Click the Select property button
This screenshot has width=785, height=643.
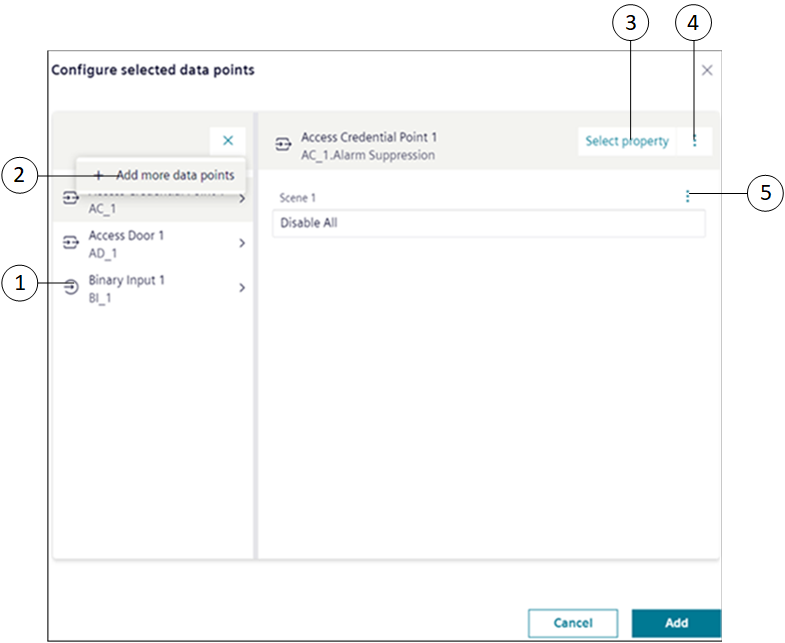(627, 141)
